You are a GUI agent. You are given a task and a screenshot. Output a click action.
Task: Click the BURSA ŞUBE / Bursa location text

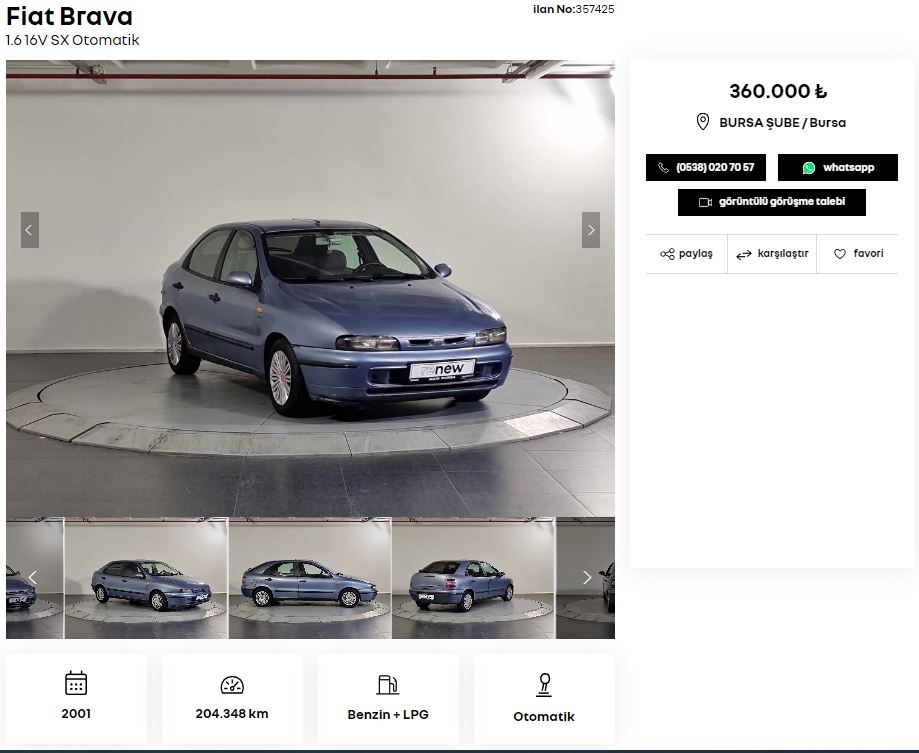tap(782, 123)
